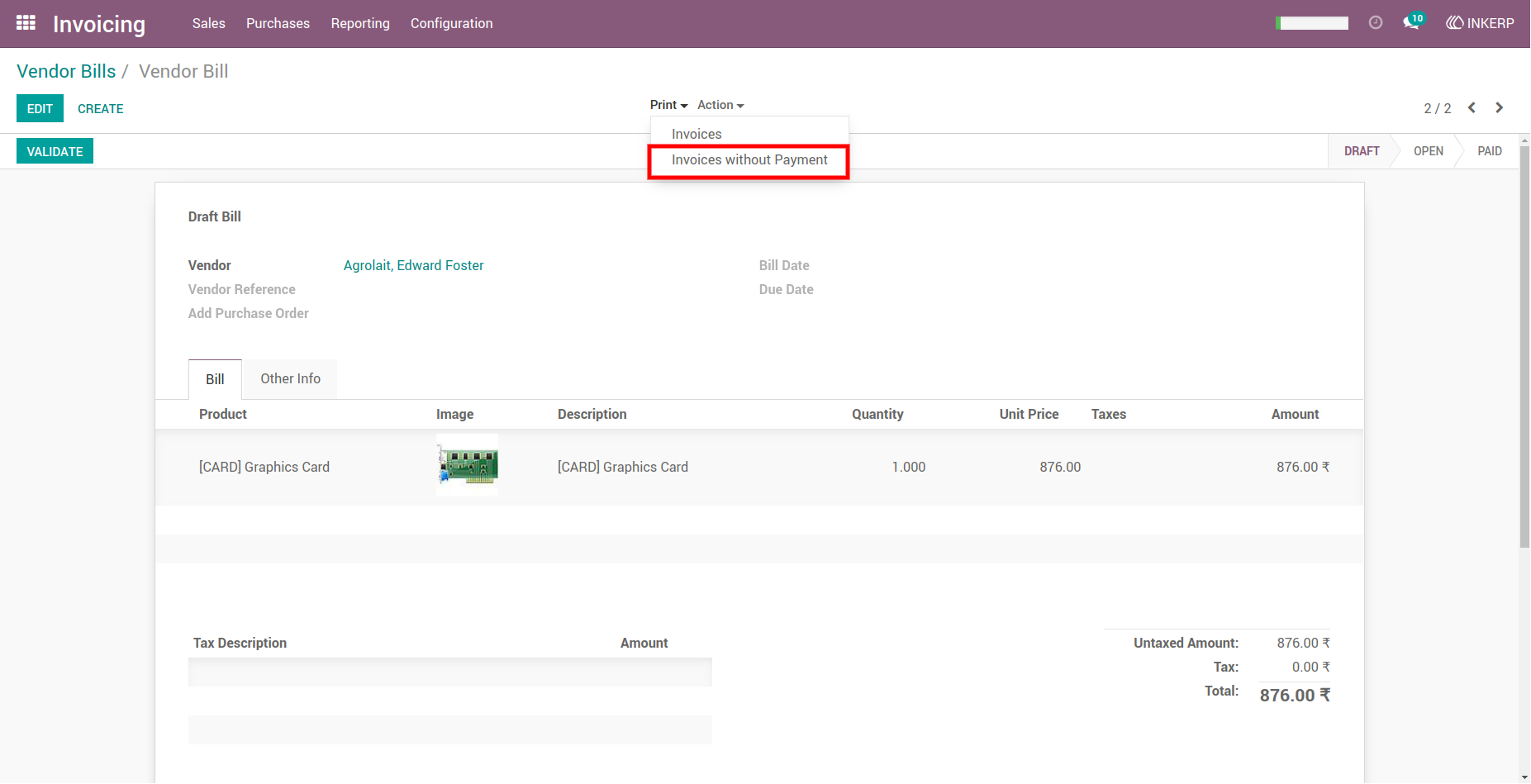Screen dimensions: 1531x784
Task: Click the Invoicing app title
Action: pos(99,24)
